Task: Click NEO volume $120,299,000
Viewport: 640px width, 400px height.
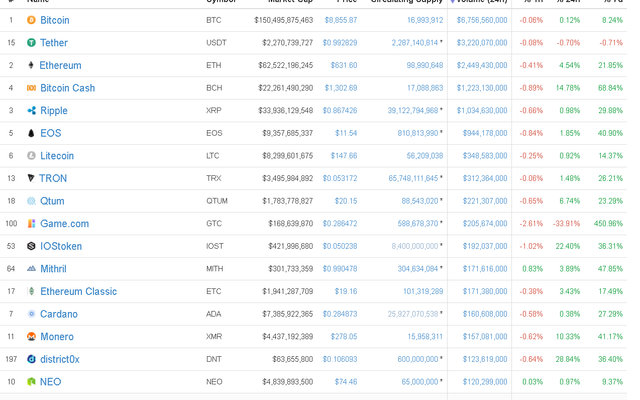Action: click(485, 382)
